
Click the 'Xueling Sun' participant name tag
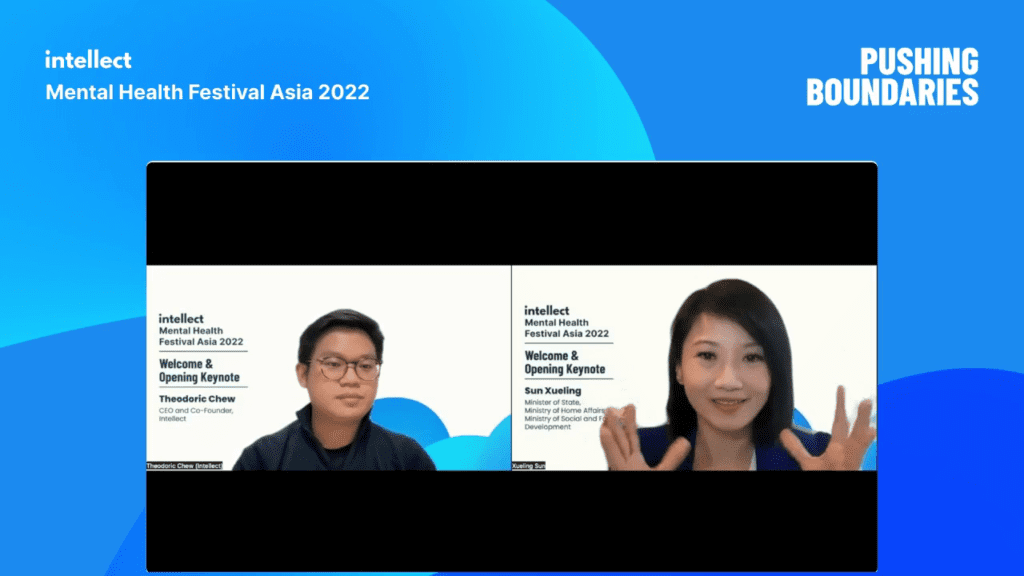pos(528,466)
